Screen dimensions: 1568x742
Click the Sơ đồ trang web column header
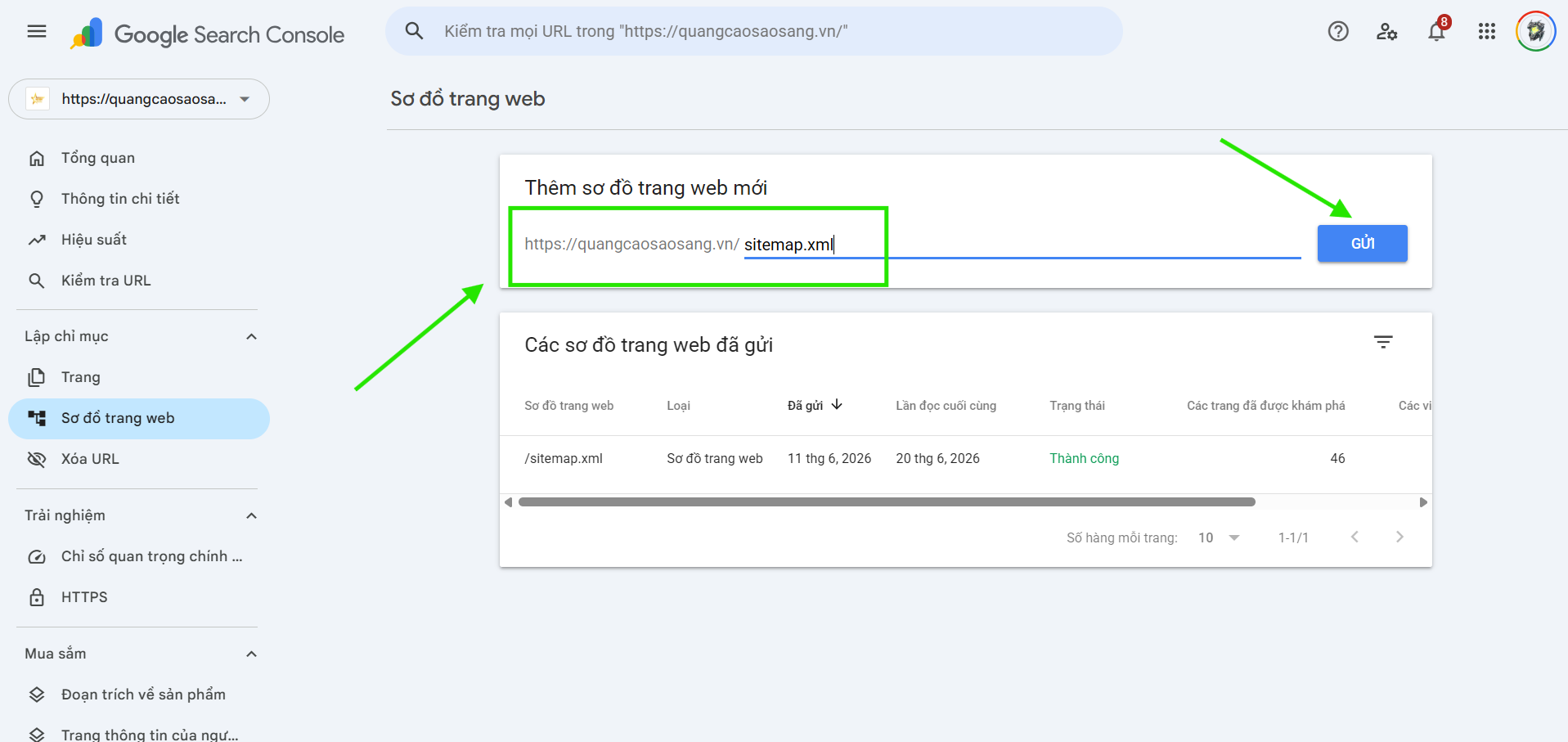pos(568,406)
